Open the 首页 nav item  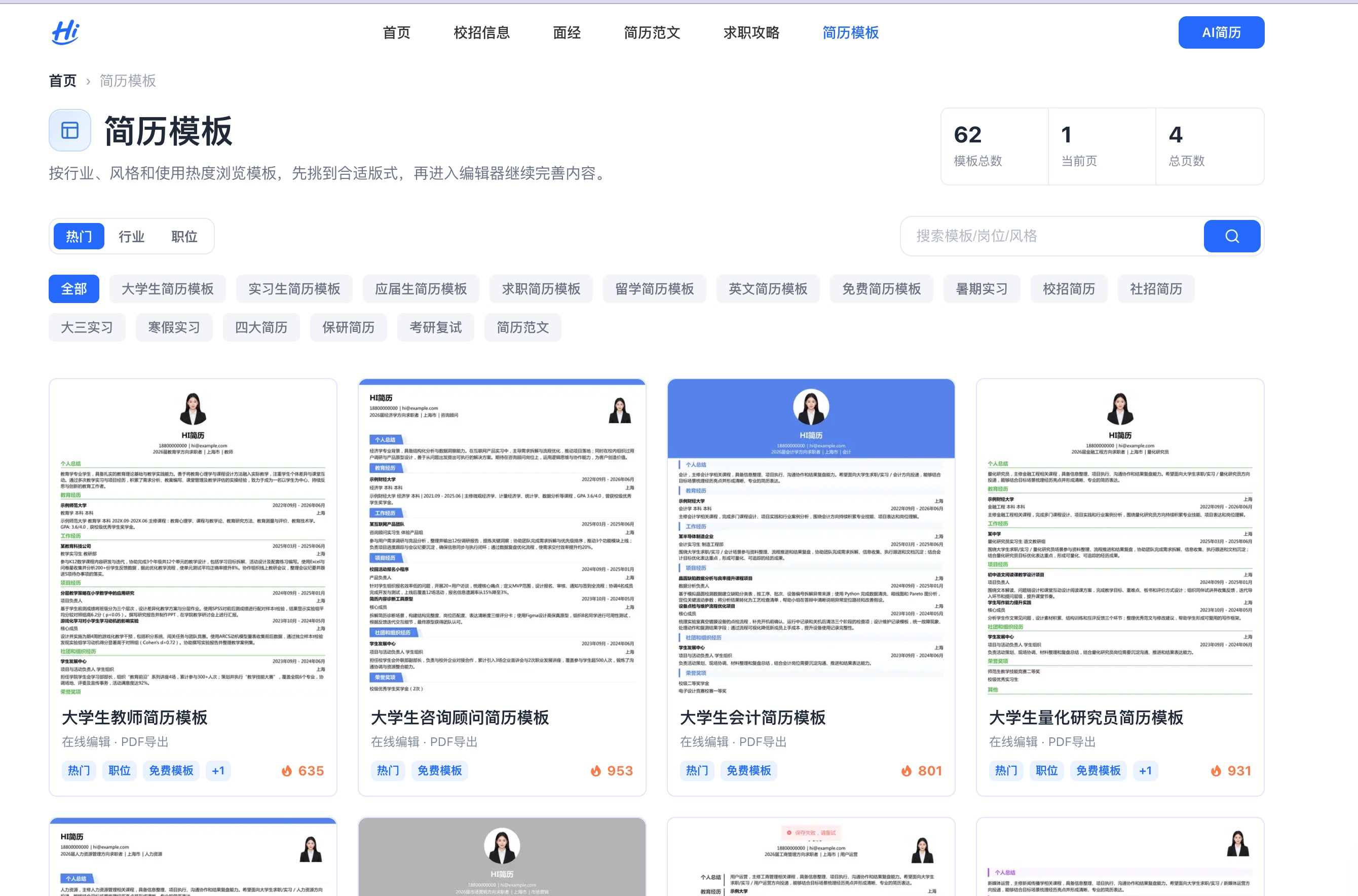396,32
